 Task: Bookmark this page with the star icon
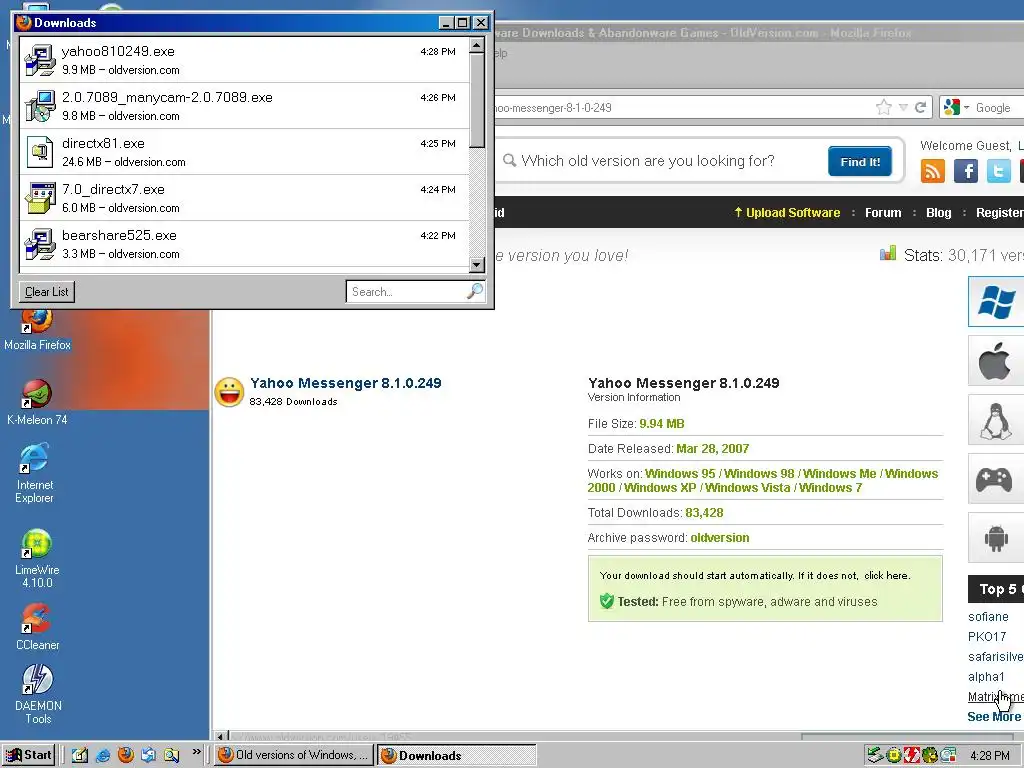(x=884, y=108)
